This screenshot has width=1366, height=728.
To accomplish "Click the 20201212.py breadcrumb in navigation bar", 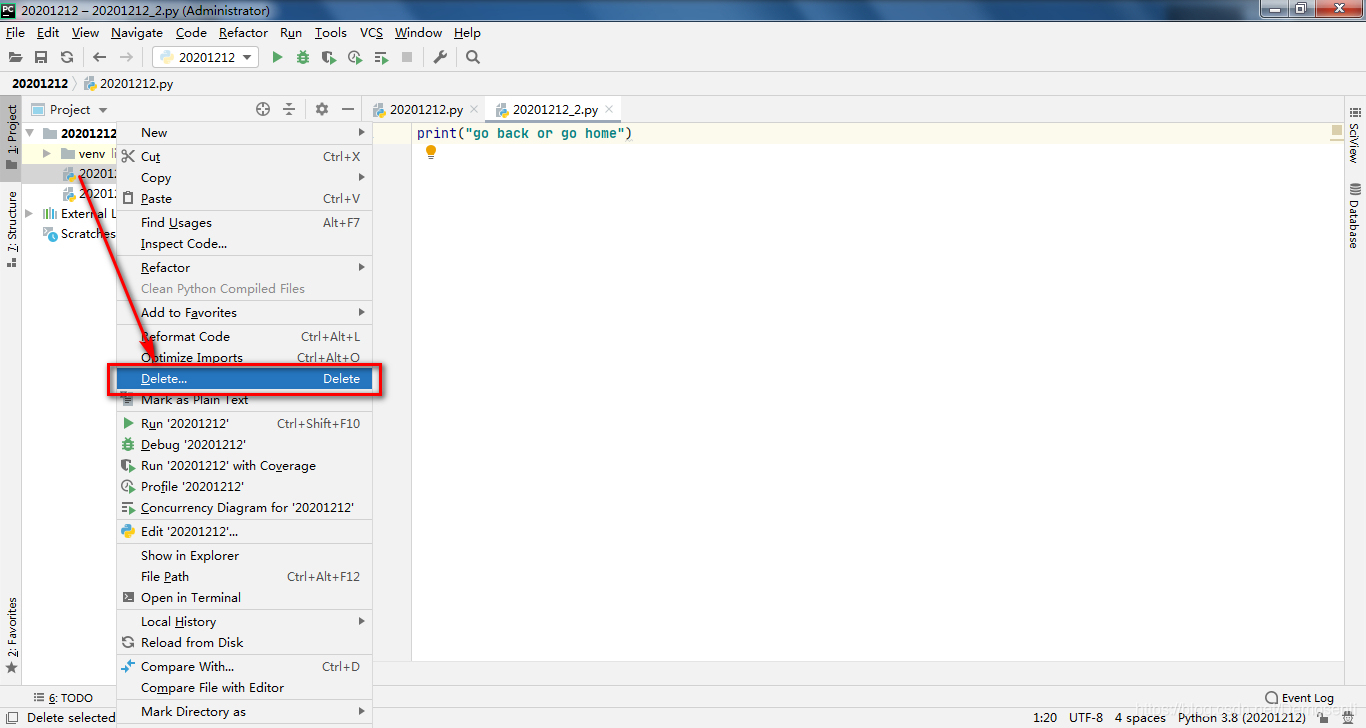I will click(x=129, y=84).
